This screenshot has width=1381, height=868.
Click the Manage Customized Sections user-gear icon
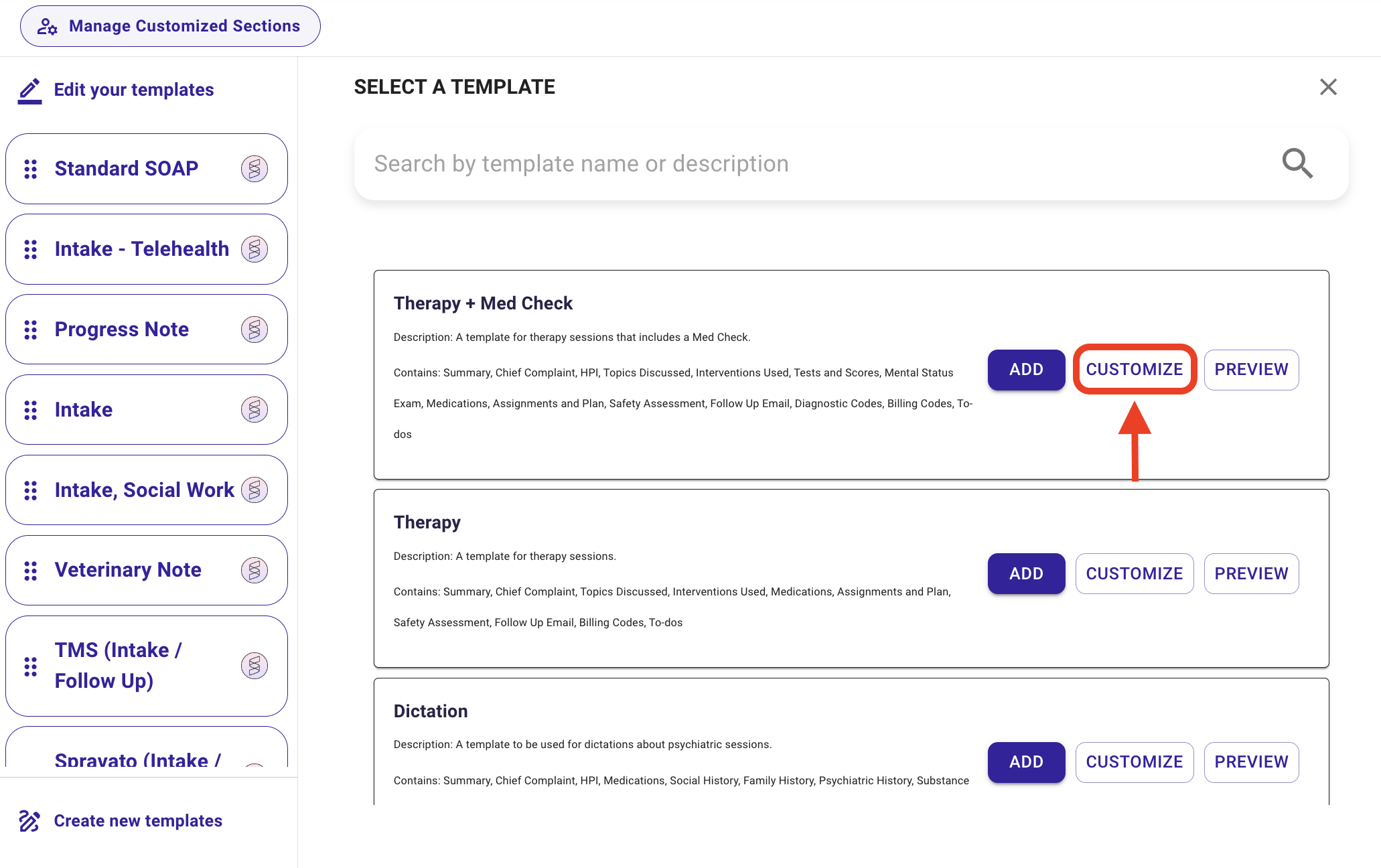click(47, 26)
